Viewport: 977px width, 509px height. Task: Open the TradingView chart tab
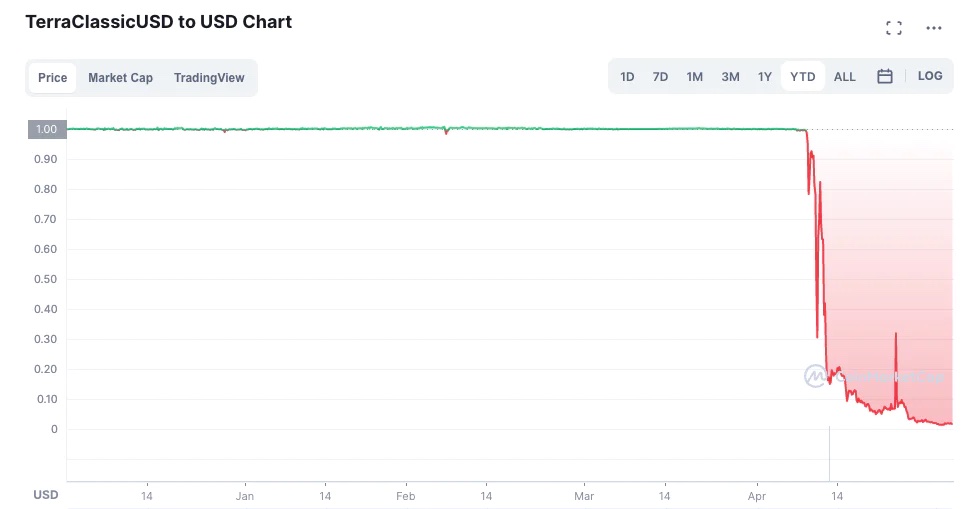209,78
